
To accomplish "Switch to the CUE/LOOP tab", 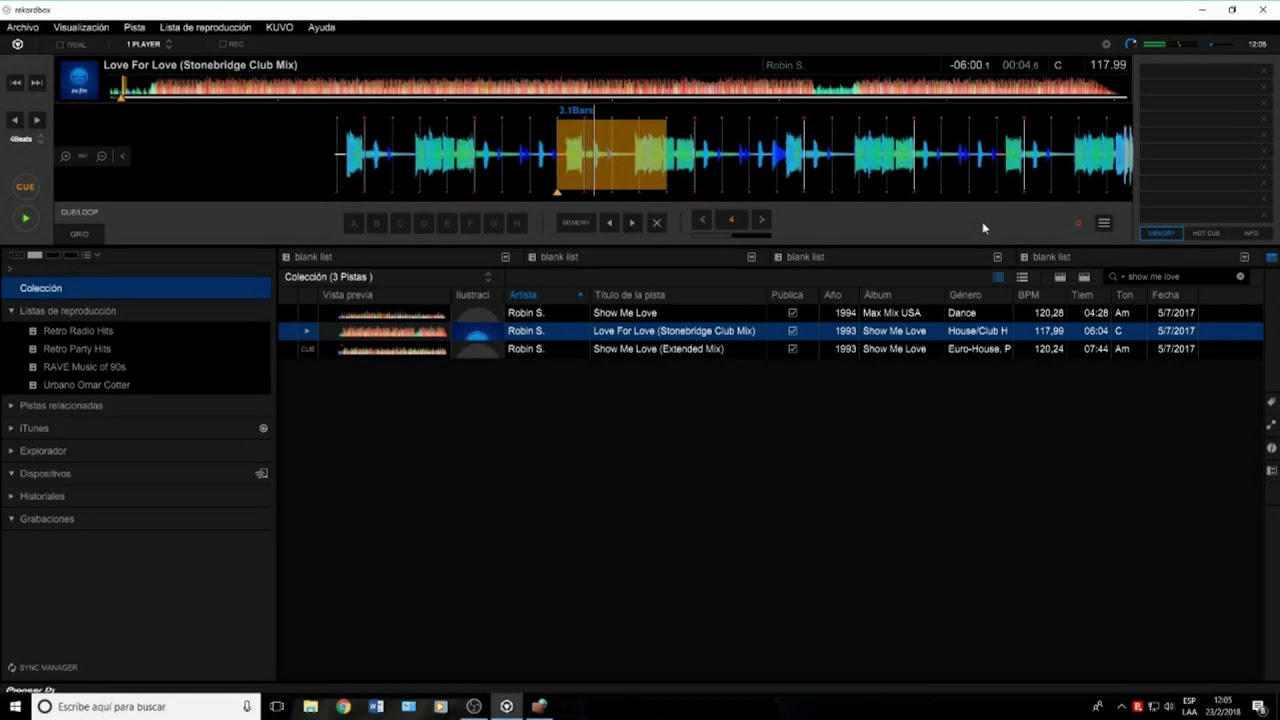I will click(x=79, y=212).
